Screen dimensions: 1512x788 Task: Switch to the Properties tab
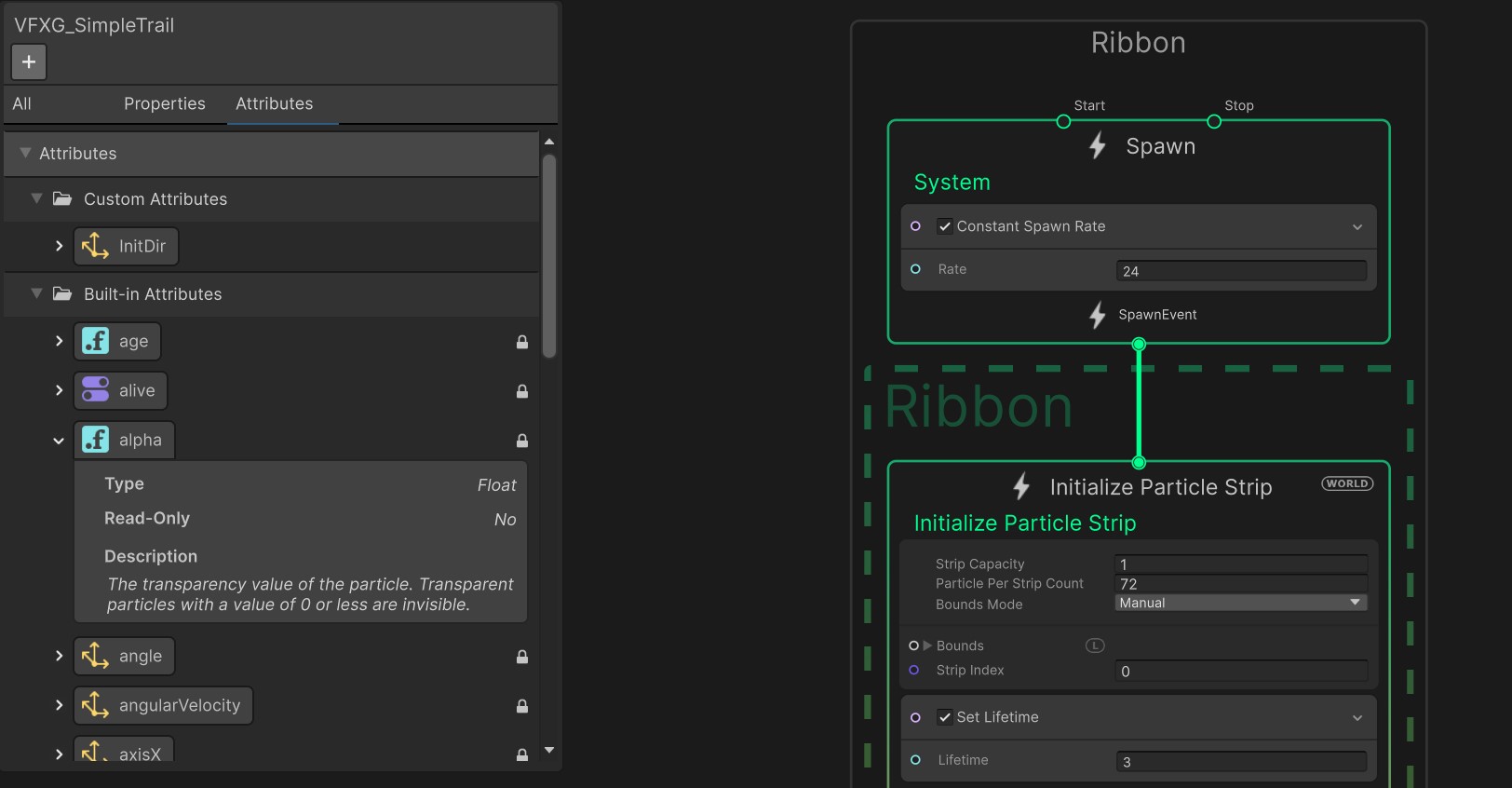pyautogui.click(x=165, y=103)
